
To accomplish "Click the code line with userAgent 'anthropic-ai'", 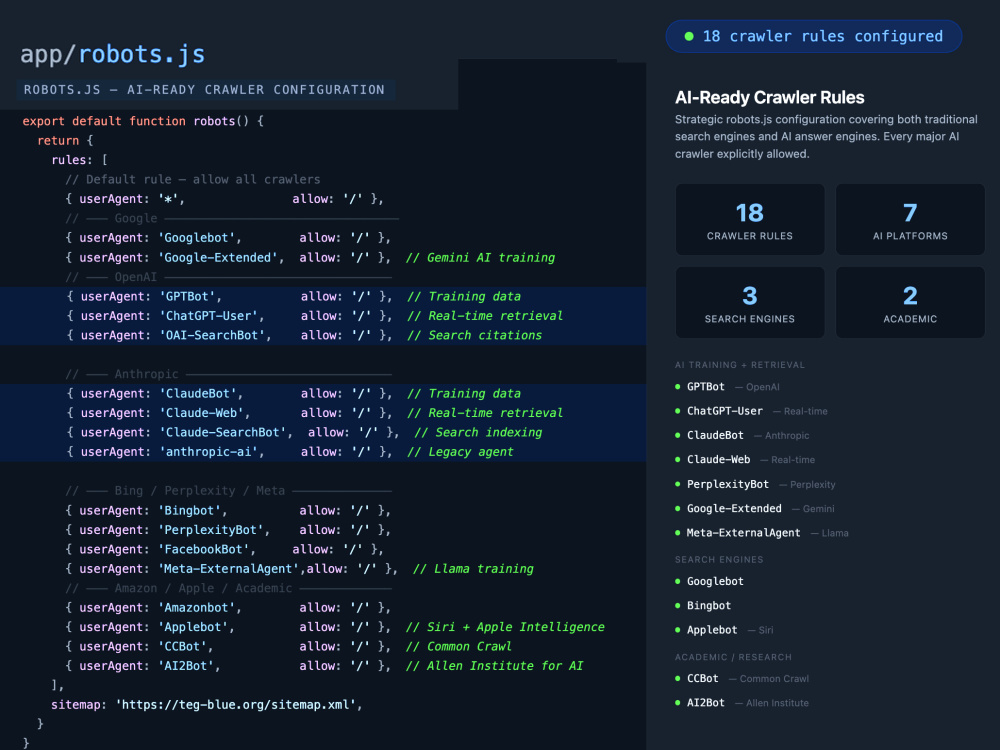I will 290,452.
